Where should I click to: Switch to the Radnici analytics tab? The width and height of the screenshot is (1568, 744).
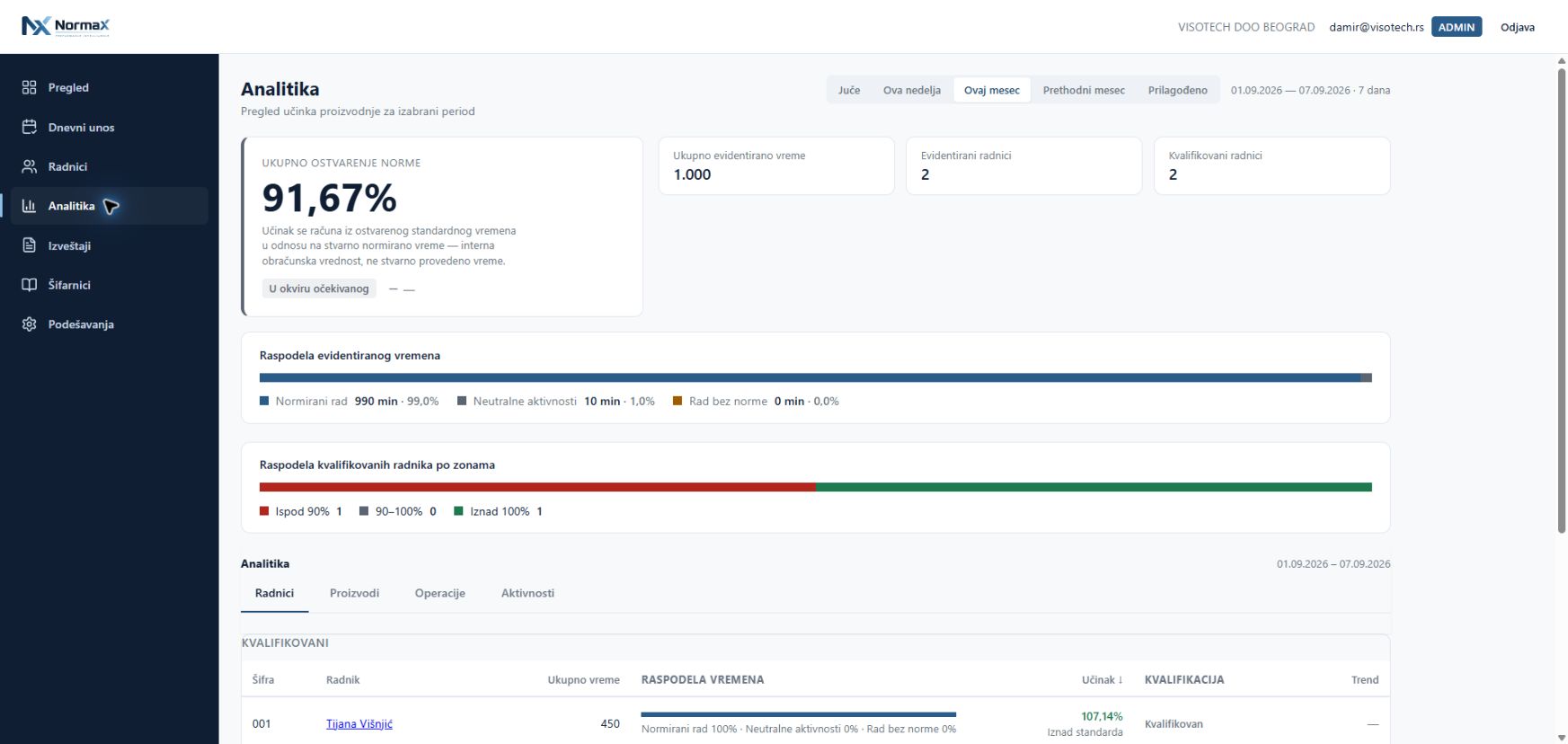(274, 593)
